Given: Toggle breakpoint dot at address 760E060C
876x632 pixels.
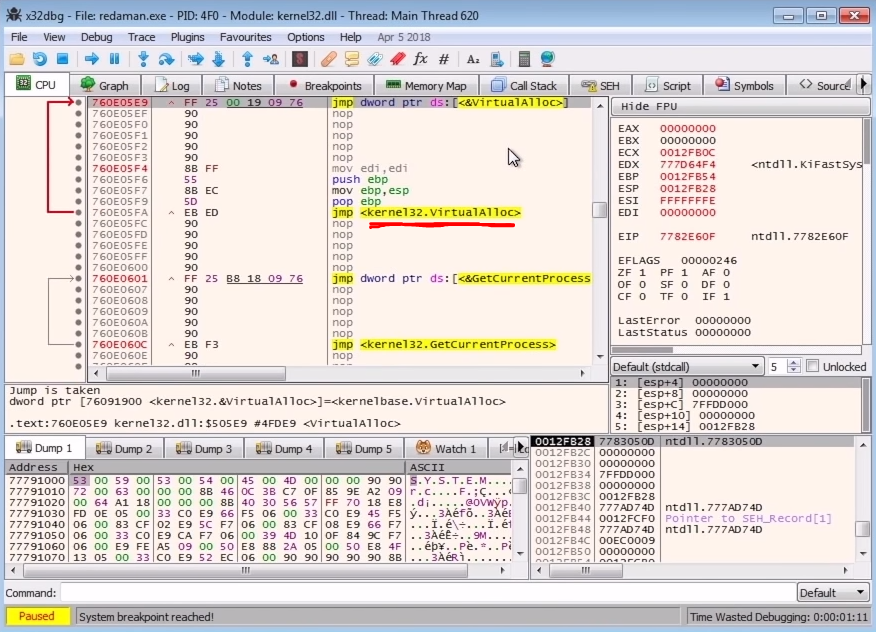Looking at the screenshot, I should (x=79, y=344).
